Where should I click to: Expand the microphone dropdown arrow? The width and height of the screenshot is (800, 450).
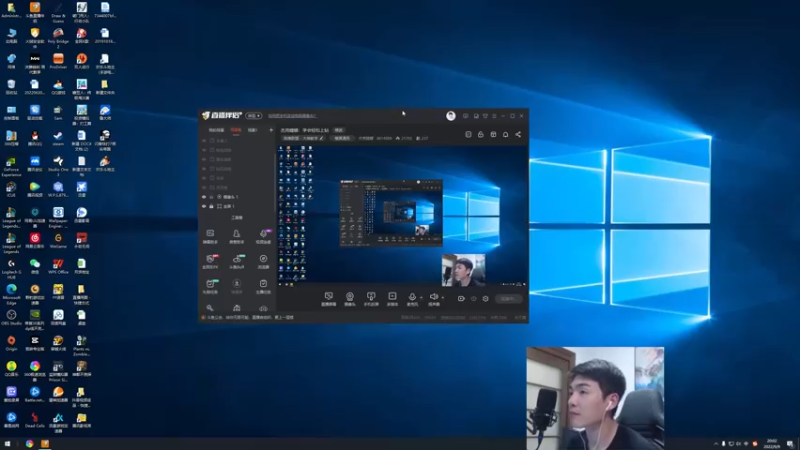[421, 297]
